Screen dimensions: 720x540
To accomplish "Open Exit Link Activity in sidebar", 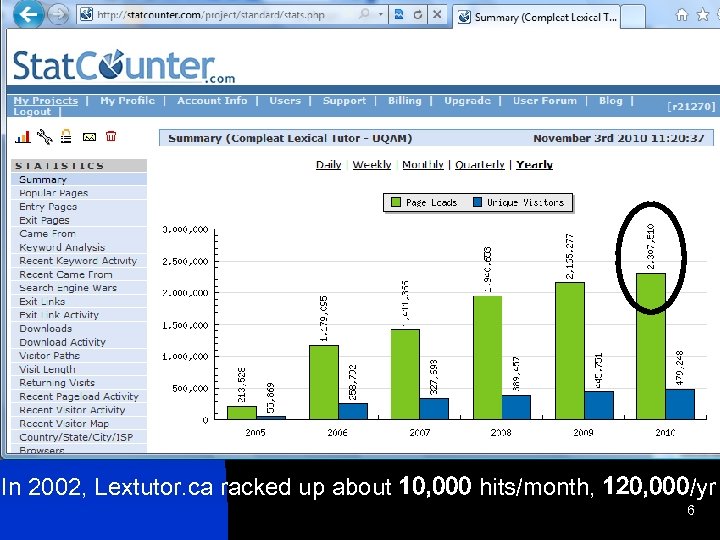I will (x=79, y=315).
